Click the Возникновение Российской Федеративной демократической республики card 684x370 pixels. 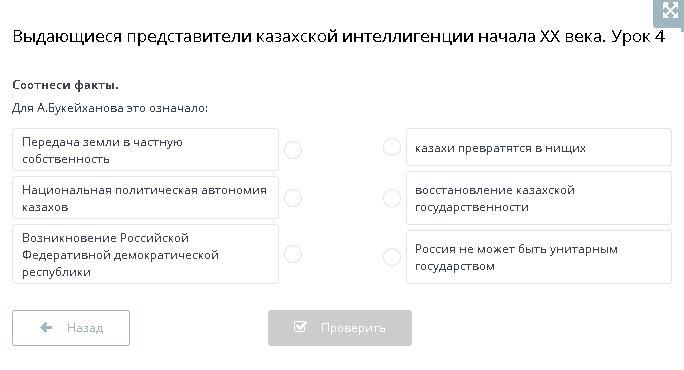(x=145, y=254)
